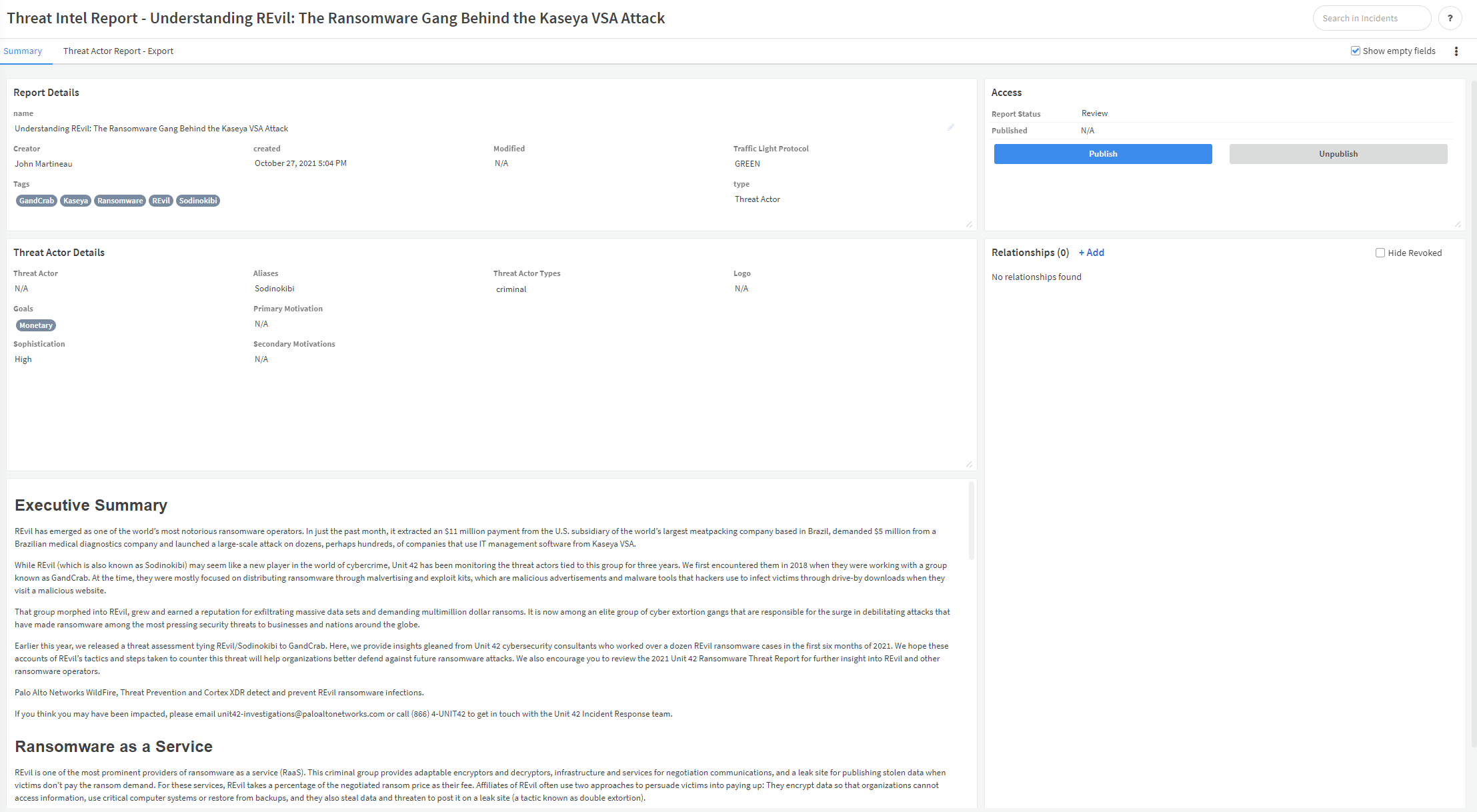Click the help question mark icon
The image size is (1477, 812).
coord(1450,18)
